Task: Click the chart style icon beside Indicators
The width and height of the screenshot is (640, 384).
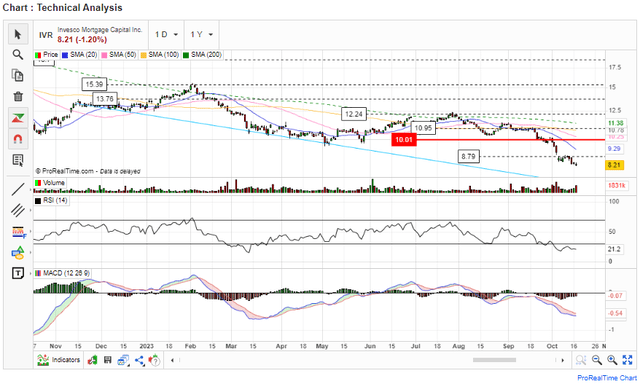Action: (93, 360)
